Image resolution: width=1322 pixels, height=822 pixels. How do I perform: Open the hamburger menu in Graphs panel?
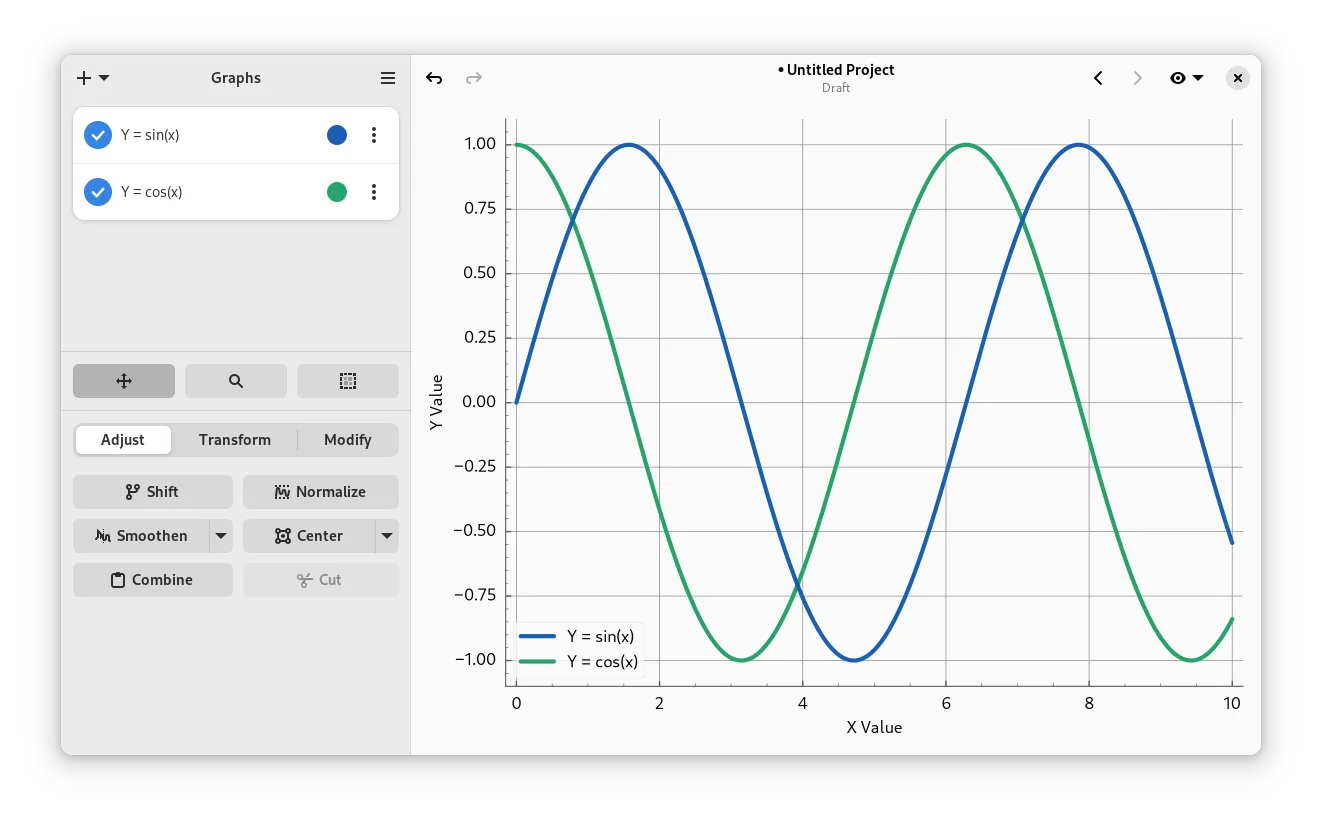tap(388, 78)
